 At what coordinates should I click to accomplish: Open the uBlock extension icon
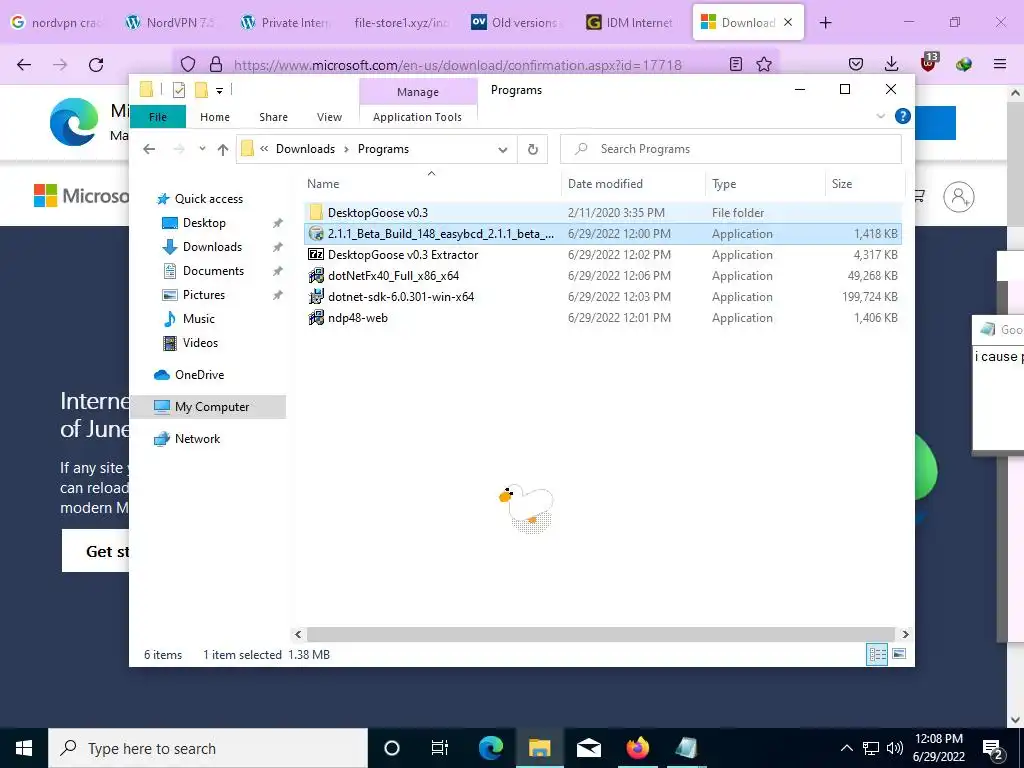coord(928,63)
